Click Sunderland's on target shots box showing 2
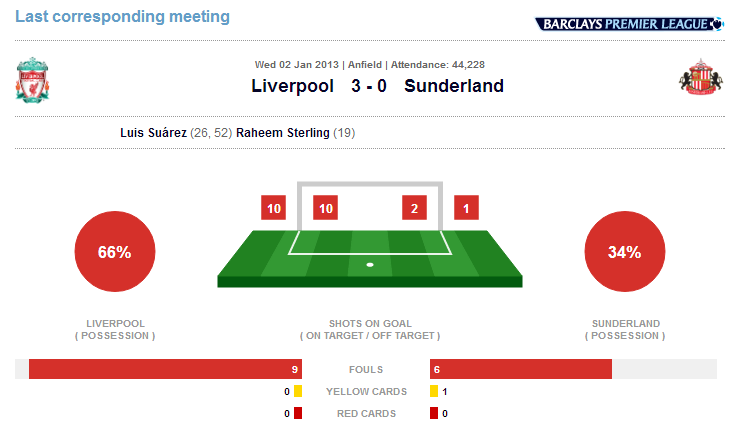Screen dimensions: 737x421 coord(415,208)
